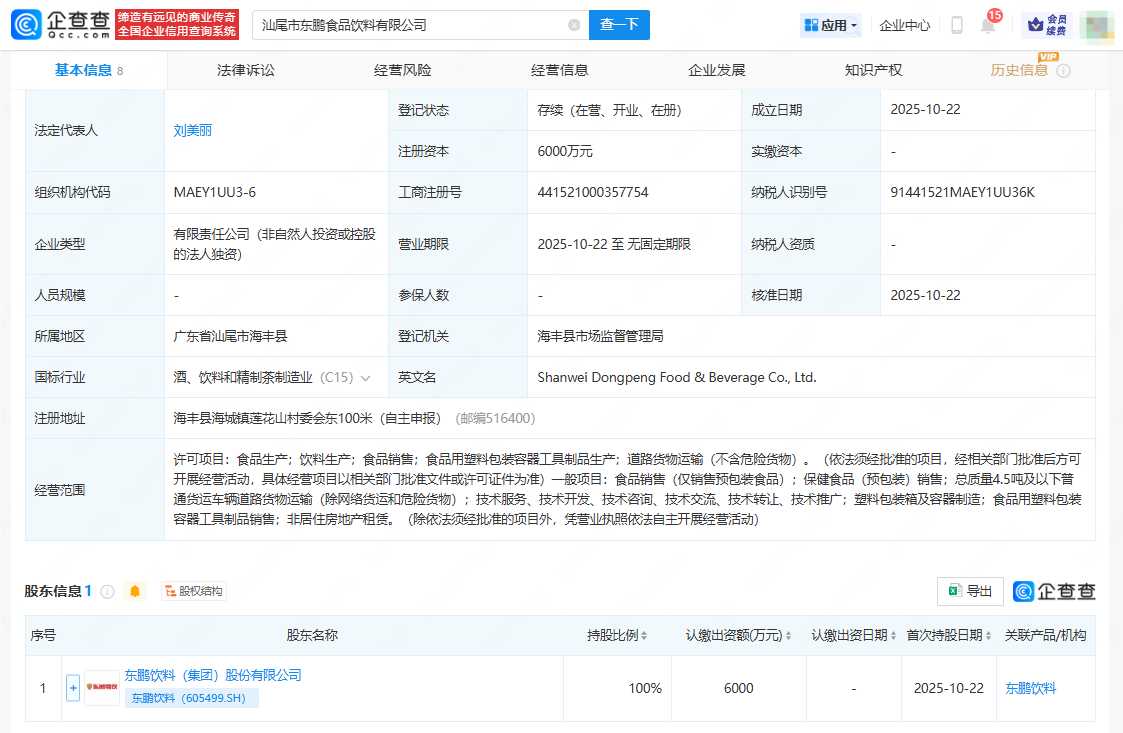Expand the 东鹏饮料 shareholder row with plus
This screenshot has width=1123, height=733.
click(x=73, y=688)
